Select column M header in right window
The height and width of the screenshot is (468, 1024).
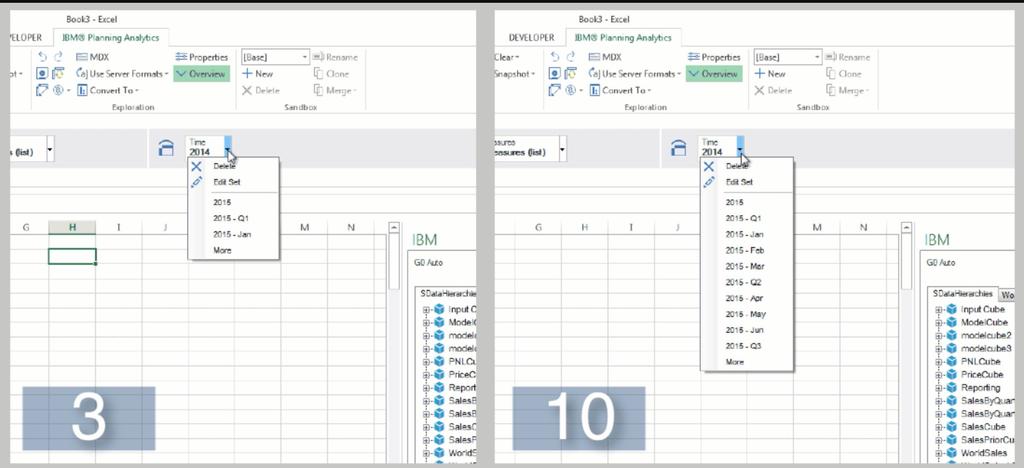(x=816, y=227)
